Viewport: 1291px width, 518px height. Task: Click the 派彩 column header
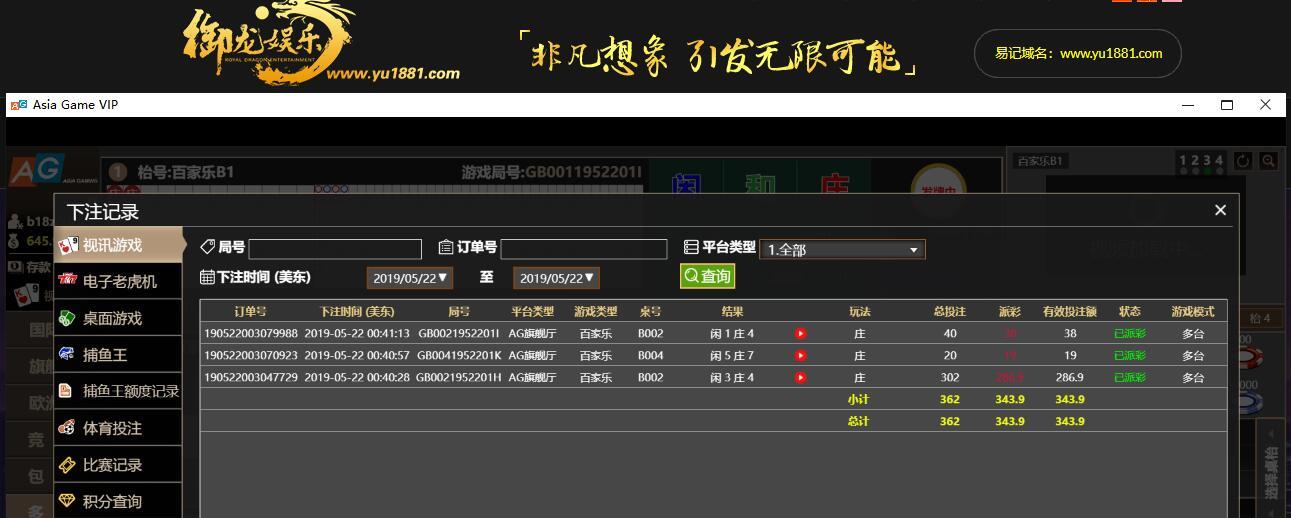[x=1009, y=311]
